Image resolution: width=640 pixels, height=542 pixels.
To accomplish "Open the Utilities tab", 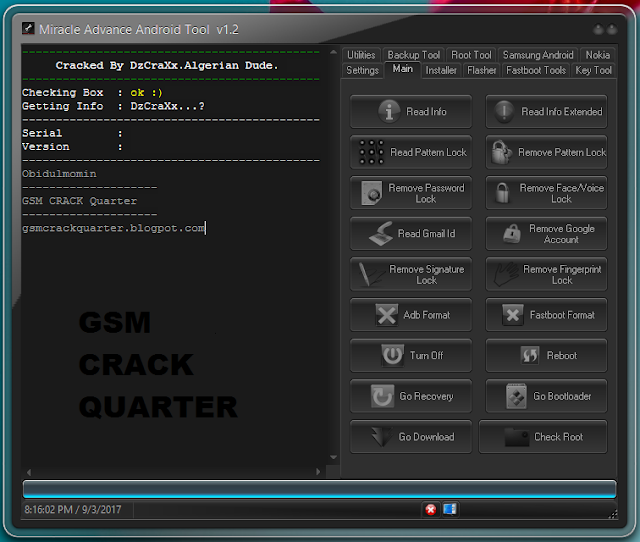I will (361, 55).
